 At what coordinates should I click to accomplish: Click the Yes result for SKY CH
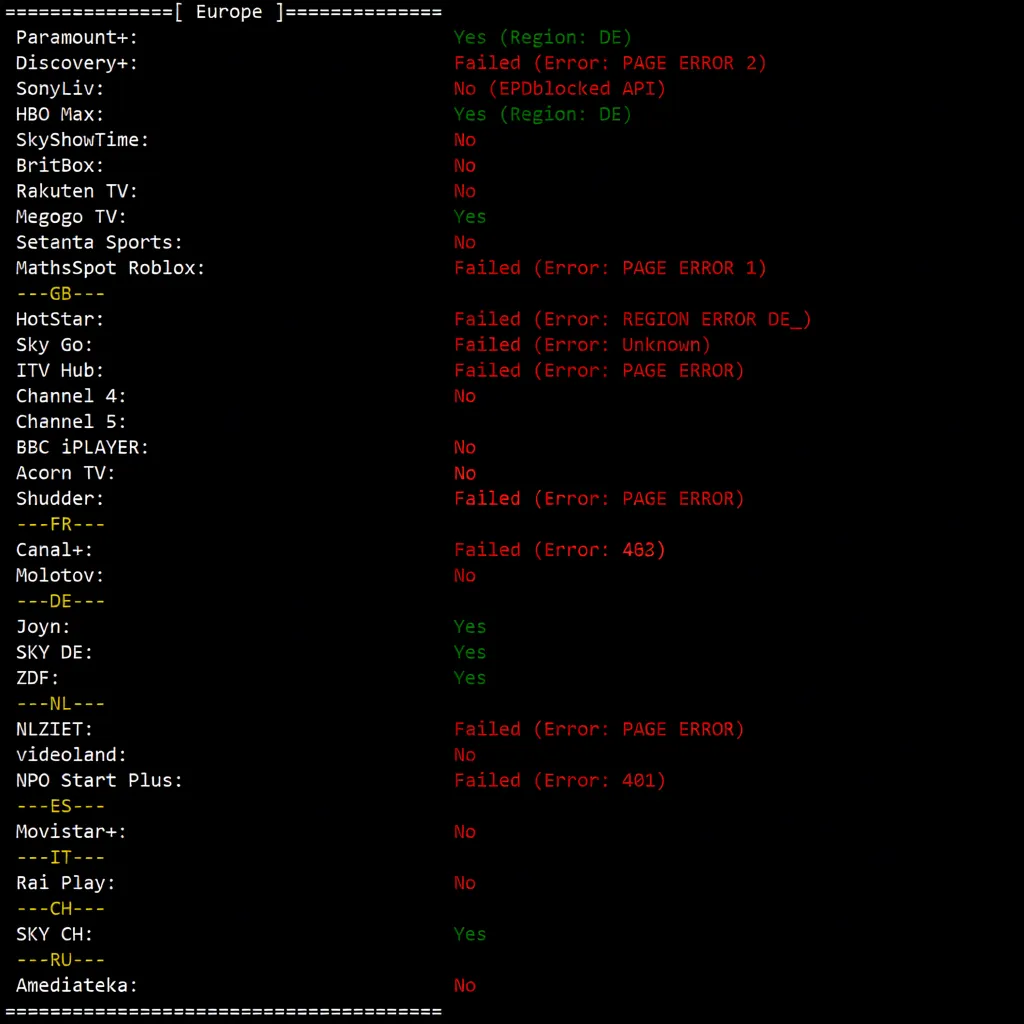(470, 934)
